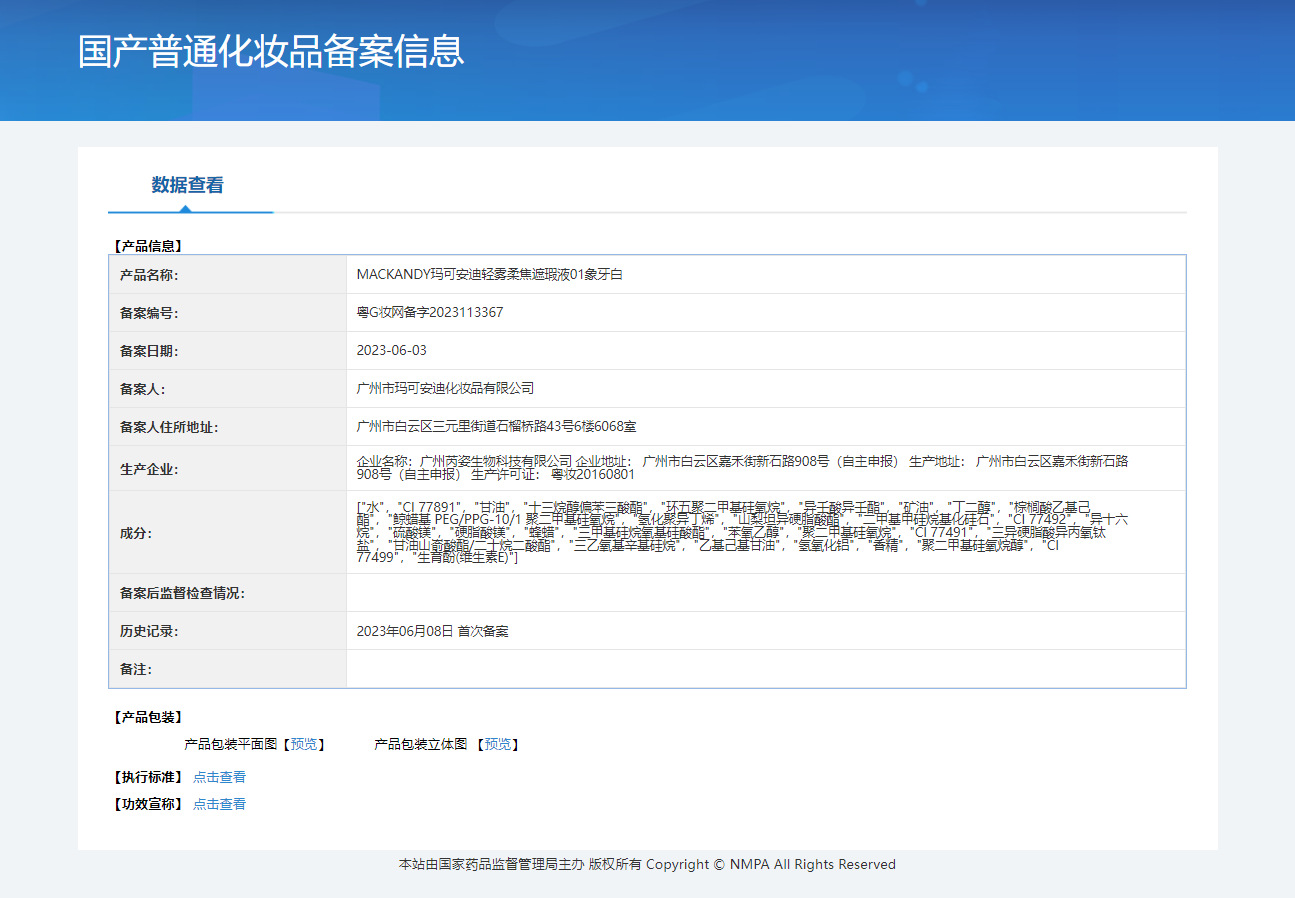The image size is (1295, 898).
Task: Click the 备案人 row label
Action: pos(142,389)
